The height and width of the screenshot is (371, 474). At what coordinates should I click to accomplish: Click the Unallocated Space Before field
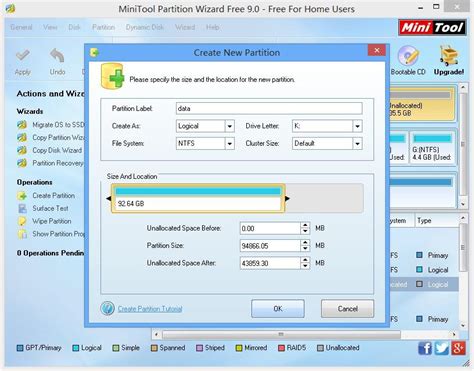(270, 228)
